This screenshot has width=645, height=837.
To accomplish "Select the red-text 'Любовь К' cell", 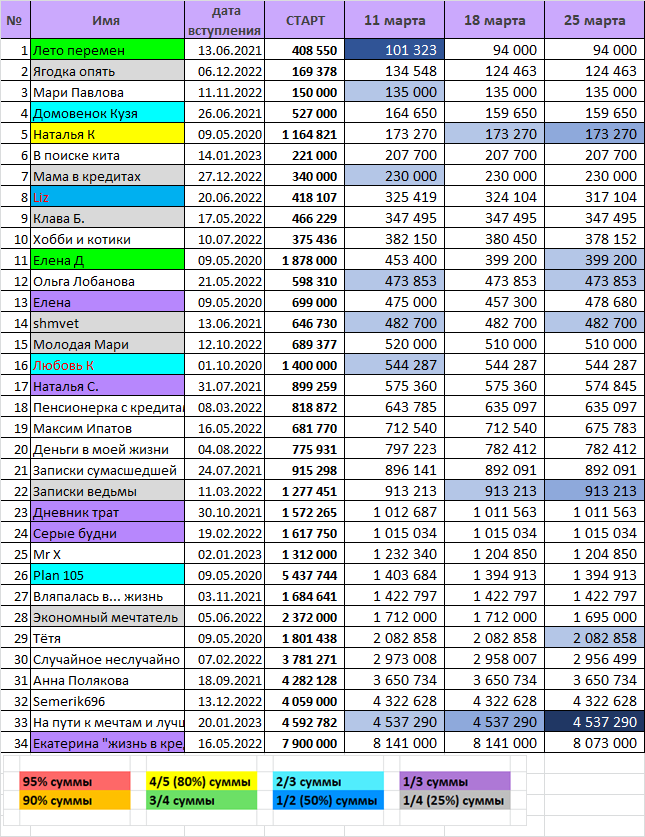I will pos(107,365).
